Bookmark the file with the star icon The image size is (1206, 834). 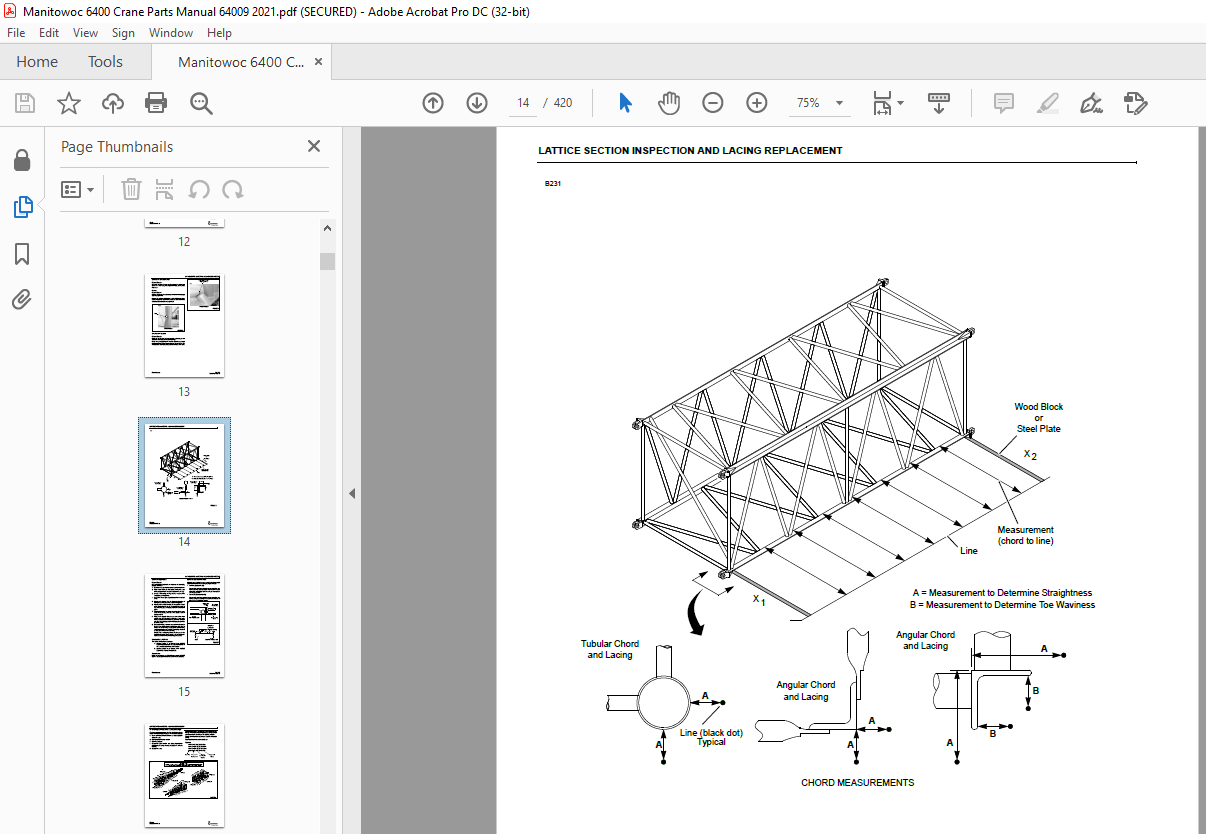(68, 103)
